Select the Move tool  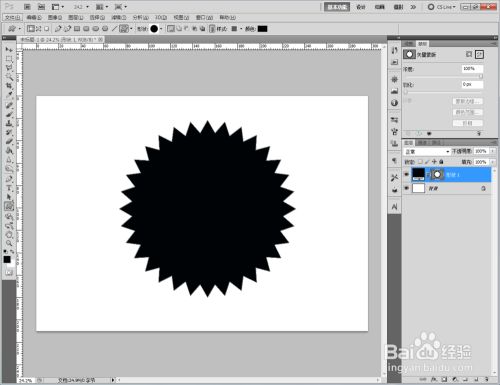[9, 50]
